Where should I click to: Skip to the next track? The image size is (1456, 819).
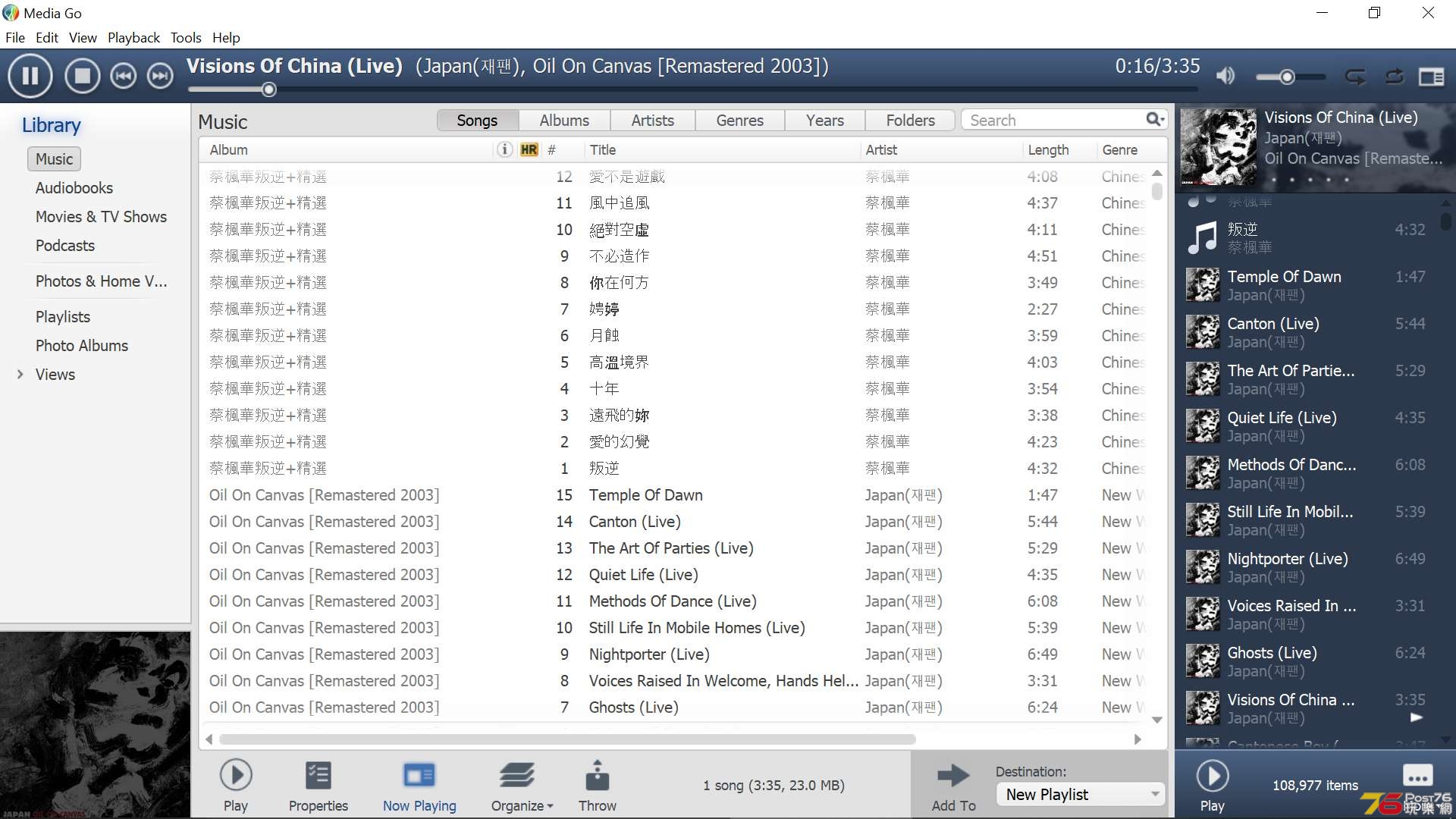click(160, 76)
